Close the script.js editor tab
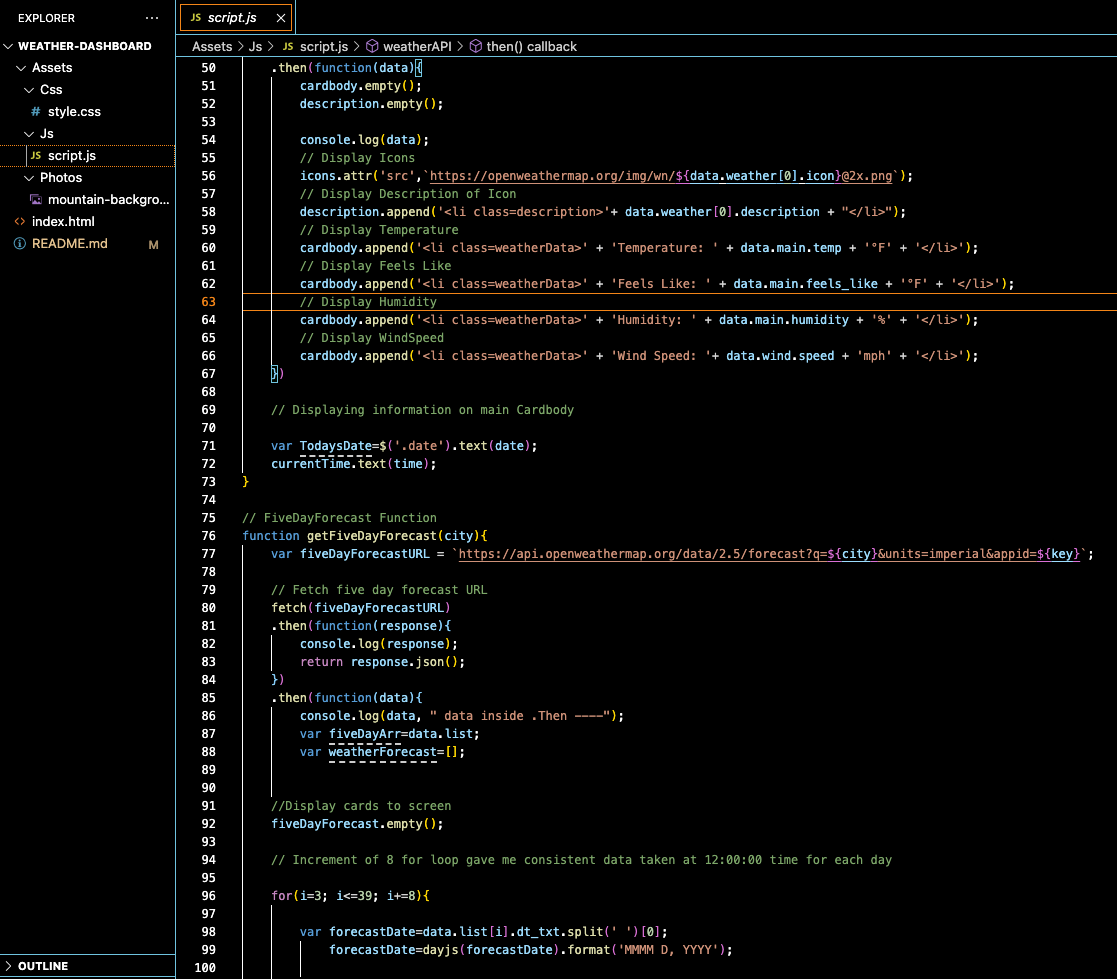Image resolution: width=1117 pixels, height=979 pixels. pos(281,18)
